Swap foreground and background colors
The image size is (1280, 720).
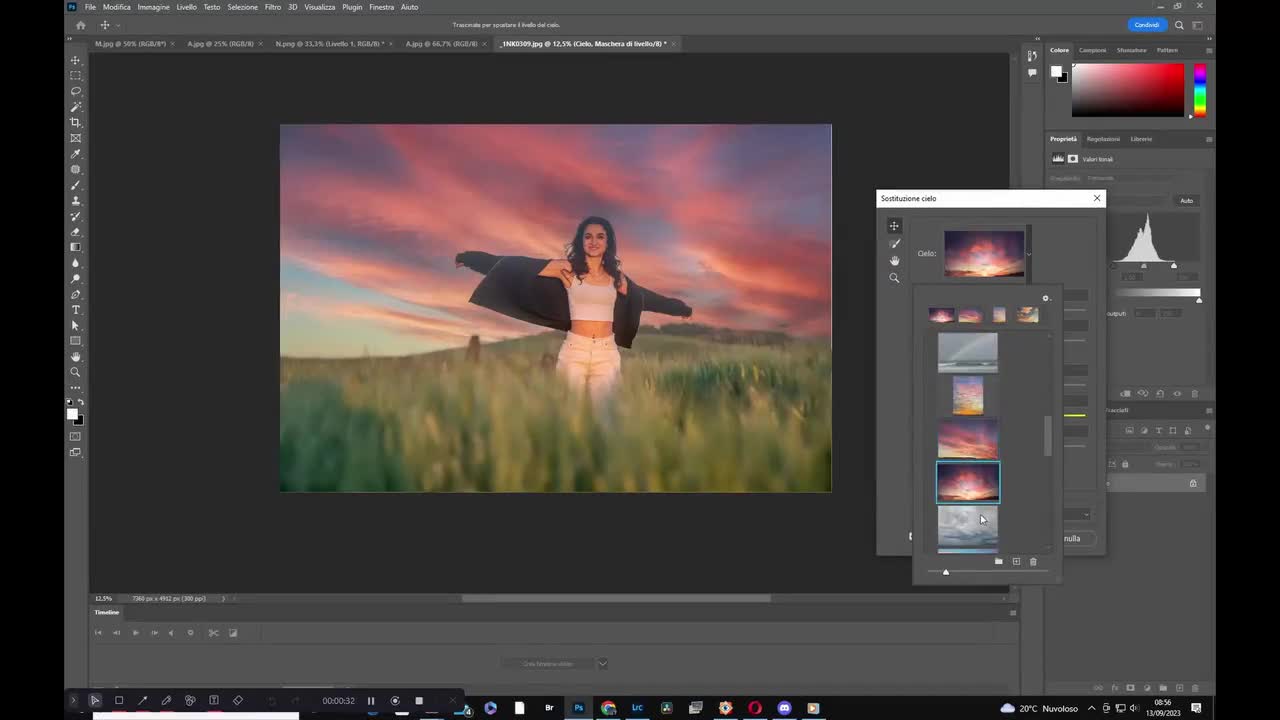coord(81,402)
